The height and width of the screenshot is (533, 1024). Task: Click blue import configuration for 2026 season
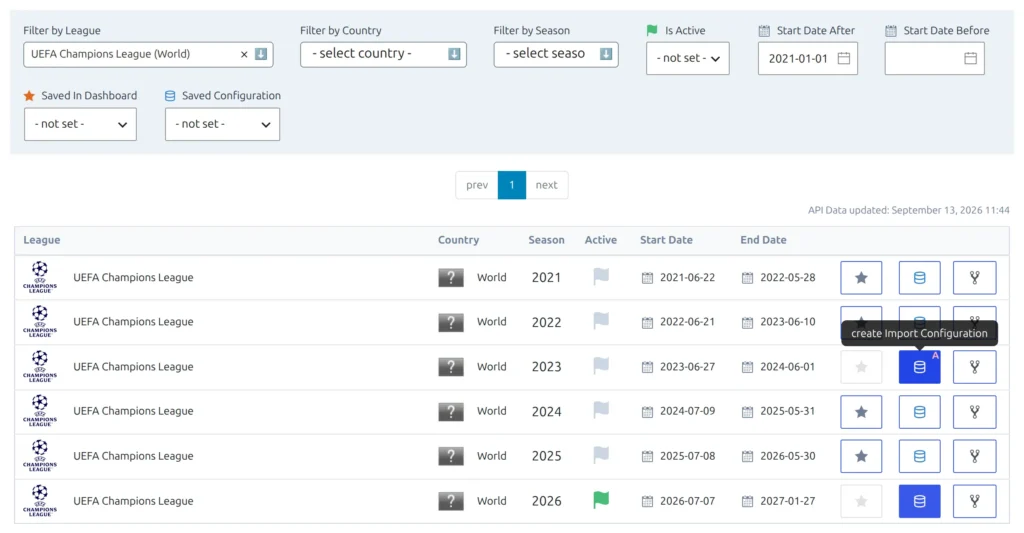point(919,501)
